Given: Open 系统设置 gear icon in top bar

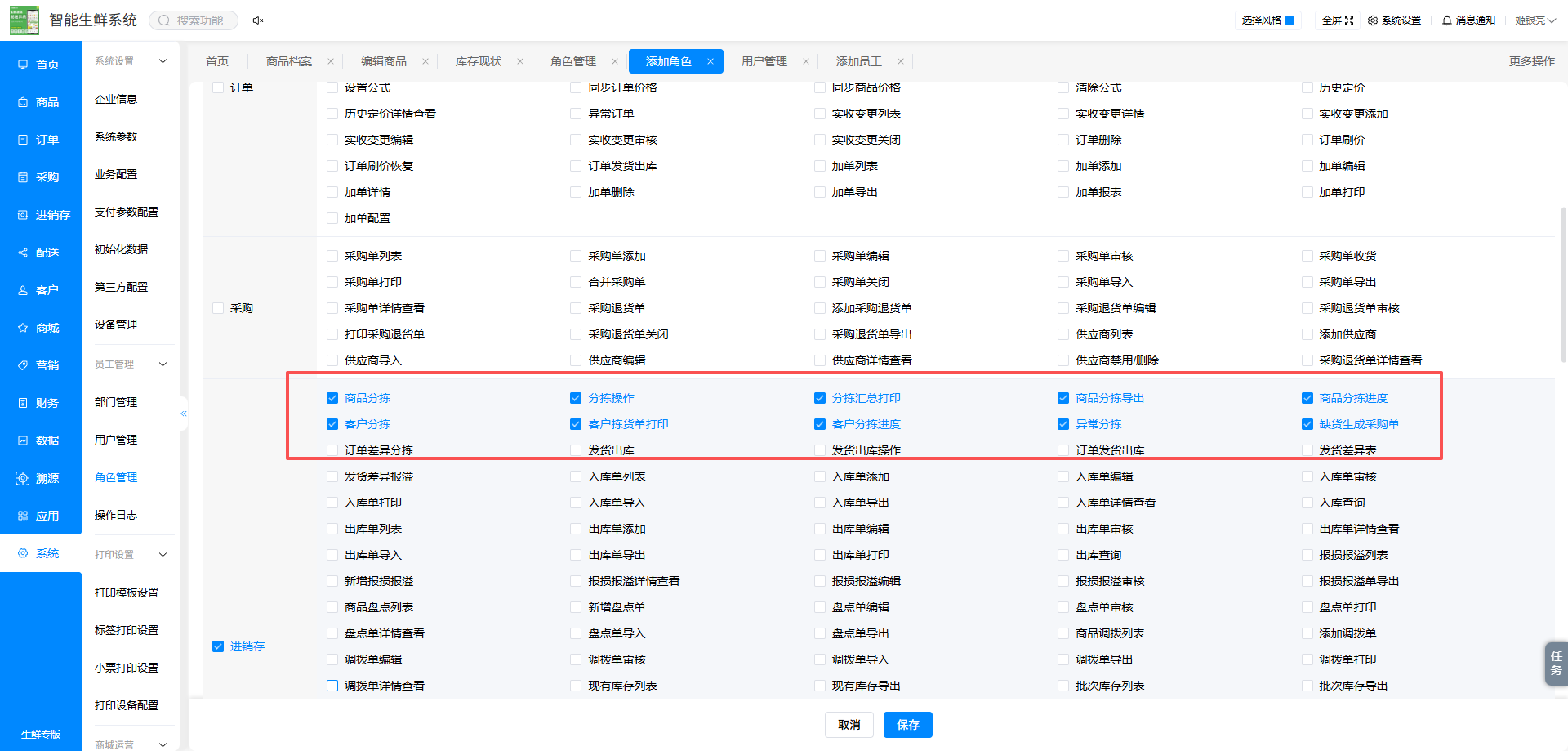Looking at the screenshot, I should (1373, 20).
